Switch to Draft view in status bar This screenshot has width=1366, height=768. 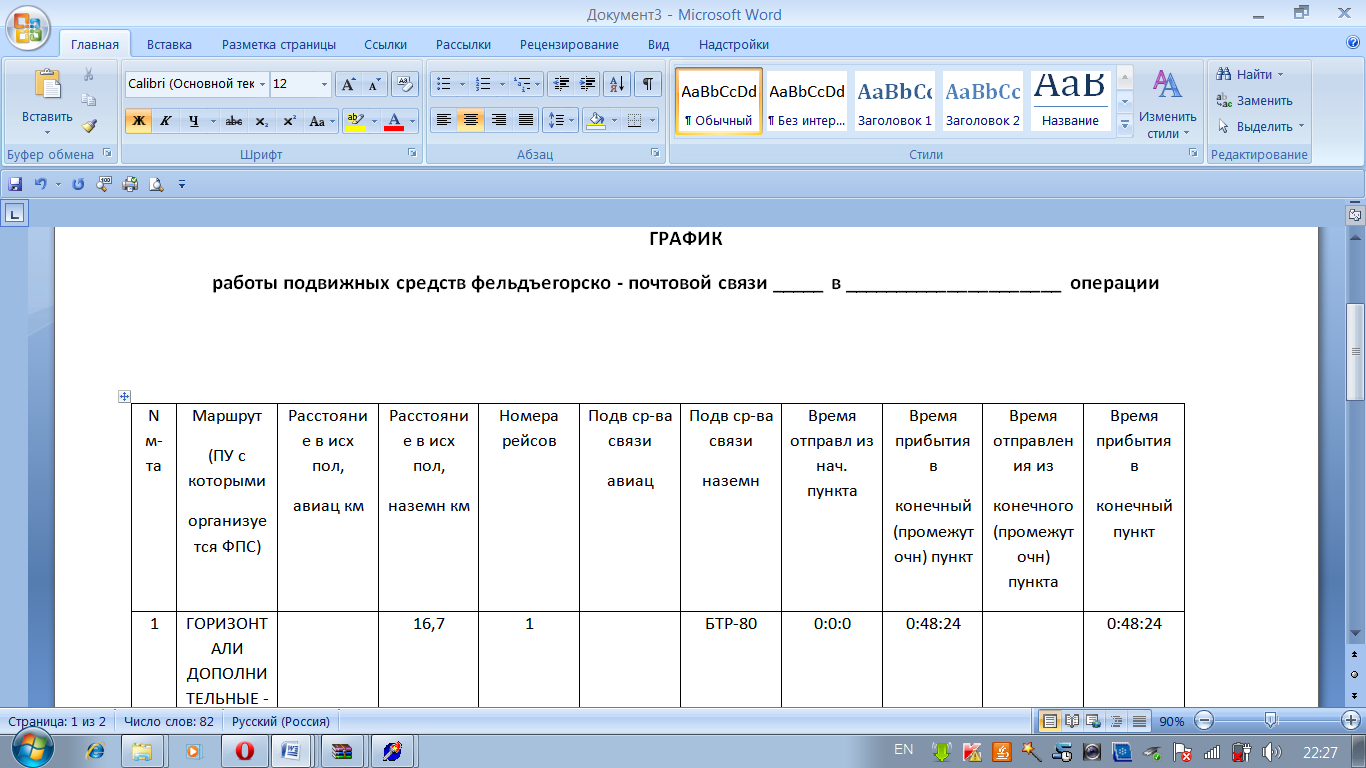pyautogui.click(x=1139, y=721)
